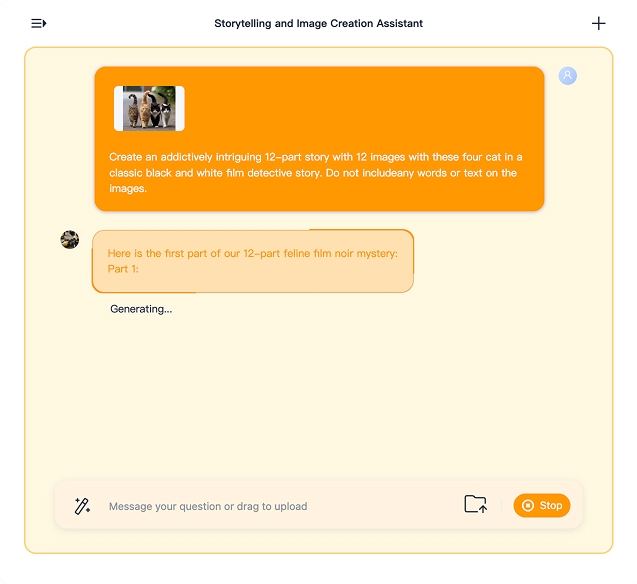Click the 'Part 1:' line in reply
The height and width of the screenshot is (584, 637).
click(x=123, y=269)
